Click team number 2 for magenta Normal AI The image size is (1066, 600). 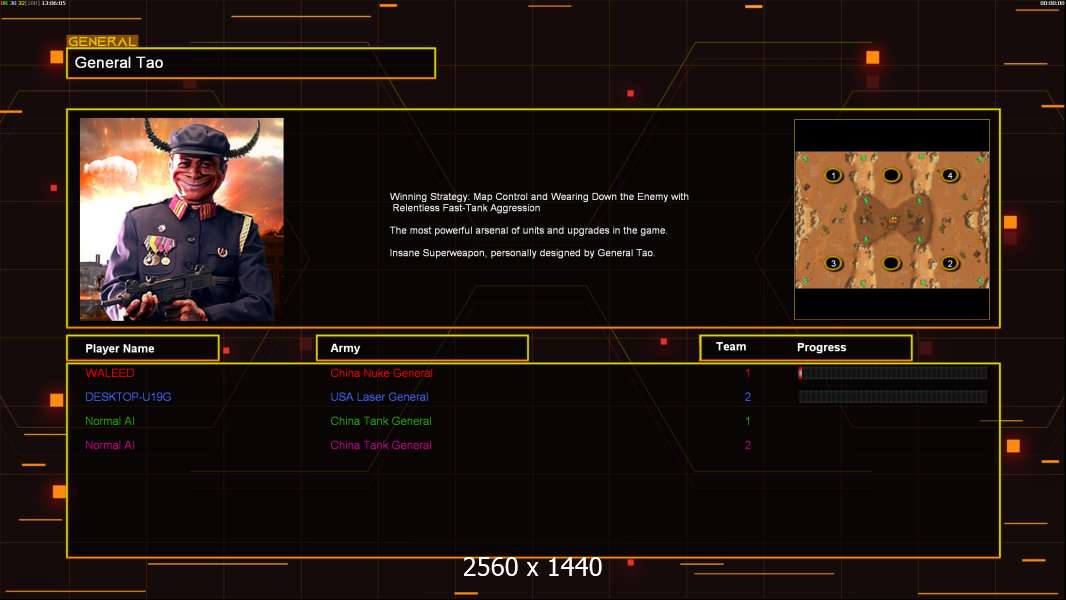click(x=748, y=445)
